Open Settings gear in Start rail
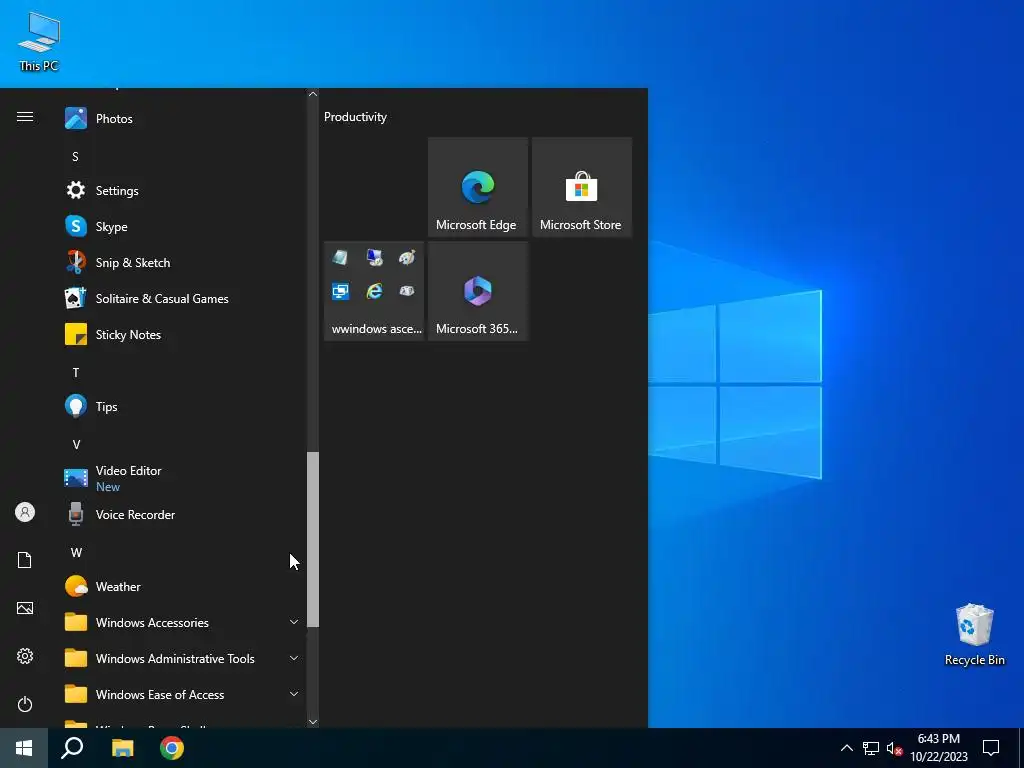 coord(25,656)
